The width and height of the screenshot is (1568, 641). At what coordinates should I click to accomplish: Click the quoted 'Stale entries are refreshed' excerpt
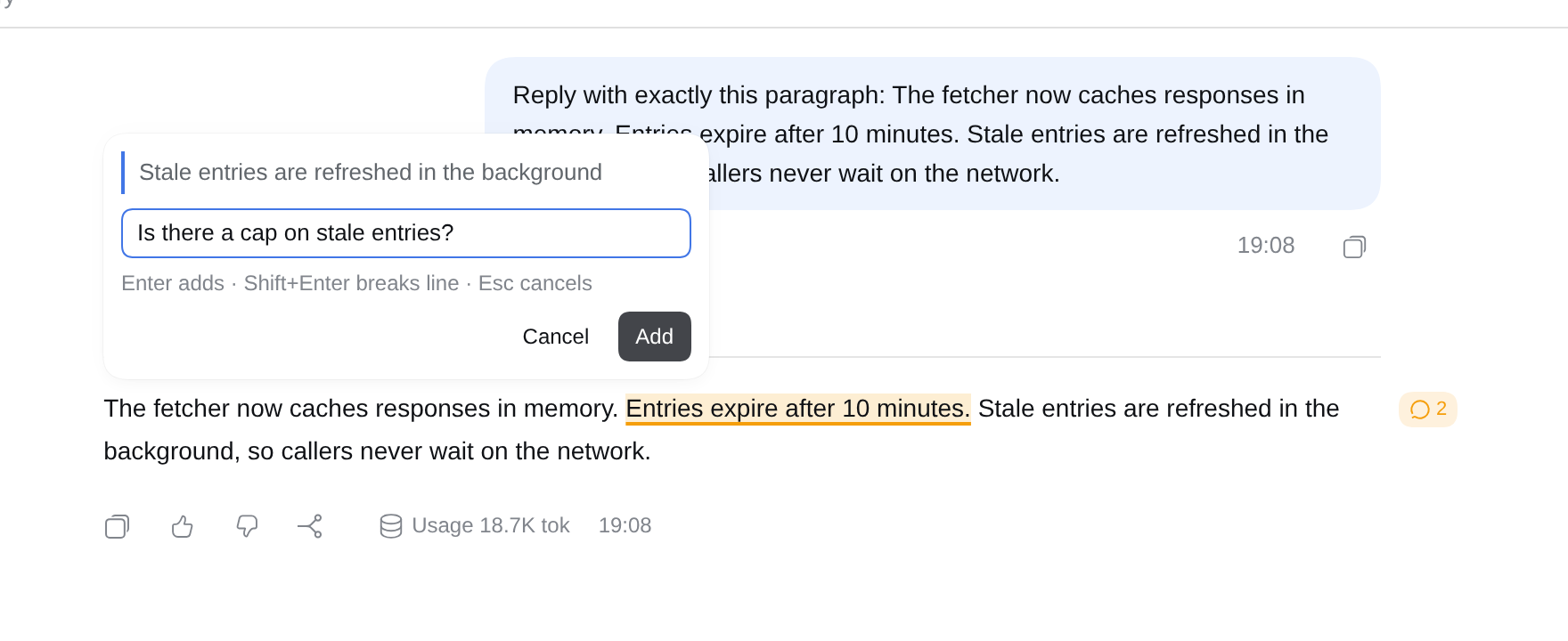point(371,173)
